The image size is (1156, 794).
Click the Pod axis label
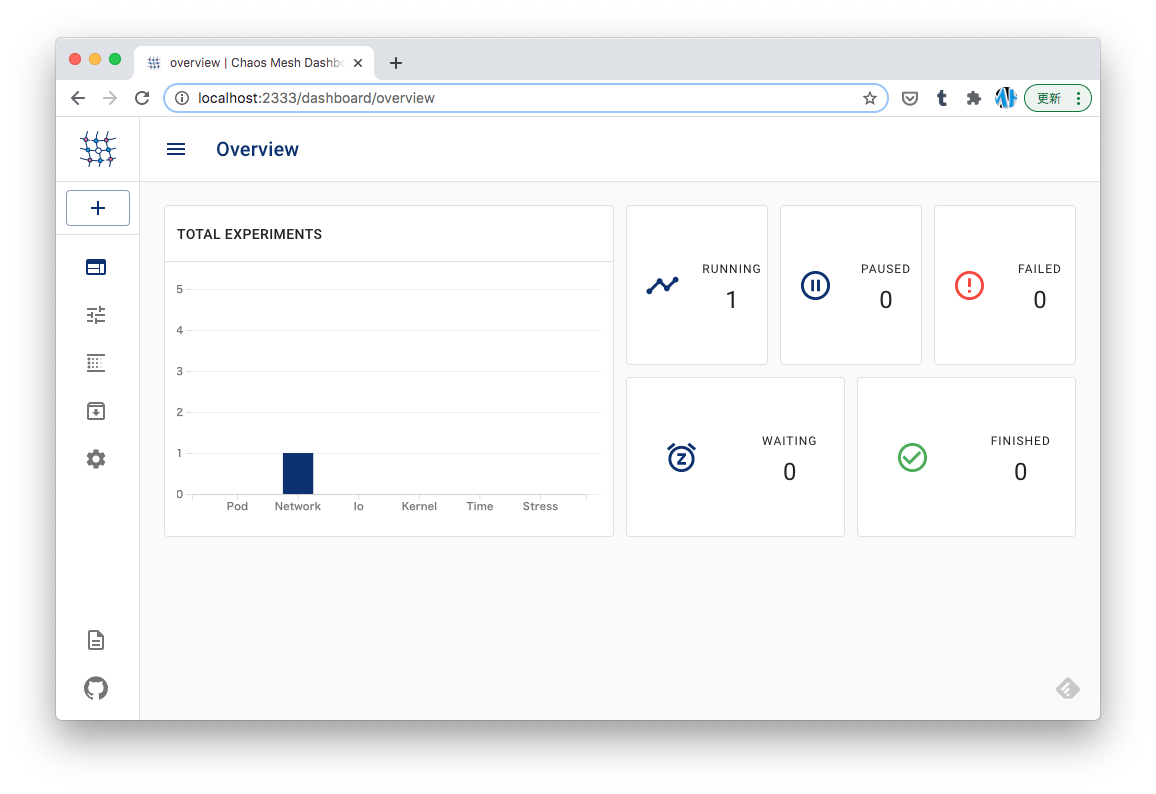[x=237, y=506]
